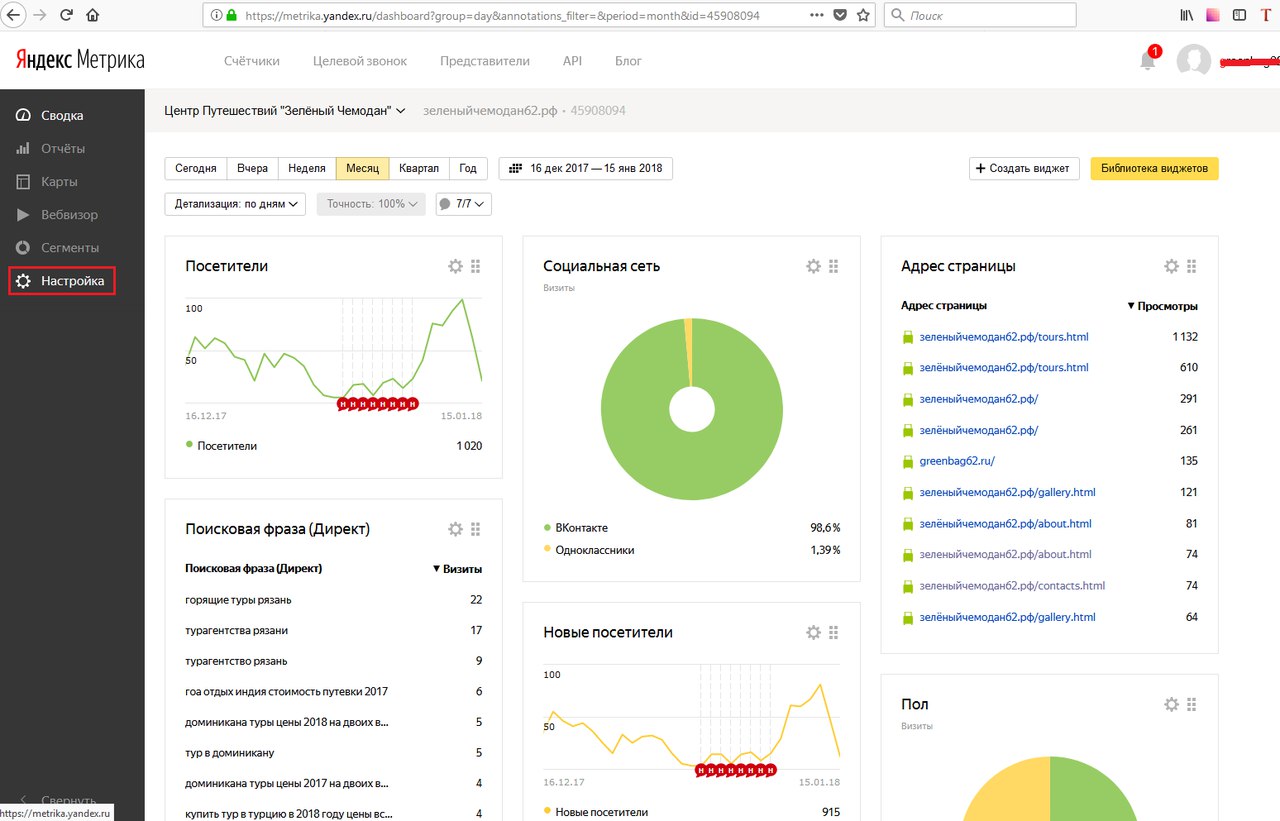Open Детализация: по дням dropdown
Screen dimensions: 1280x821
tap(237, 204)
